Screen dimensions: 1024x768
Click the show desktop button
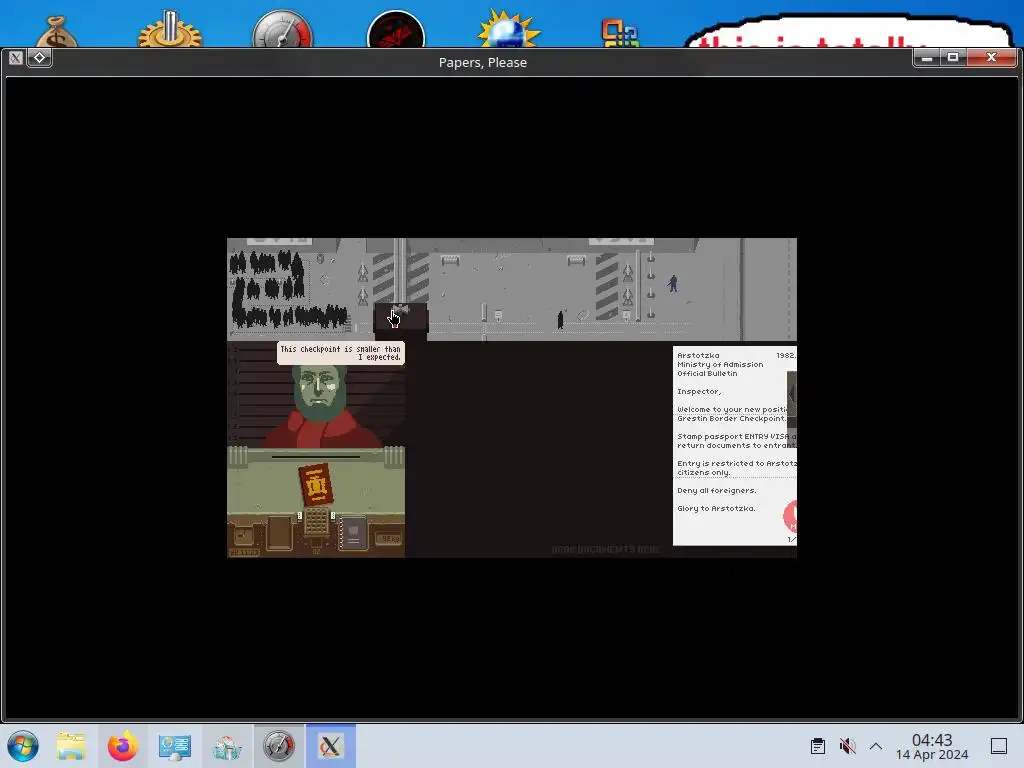[999, 746]
